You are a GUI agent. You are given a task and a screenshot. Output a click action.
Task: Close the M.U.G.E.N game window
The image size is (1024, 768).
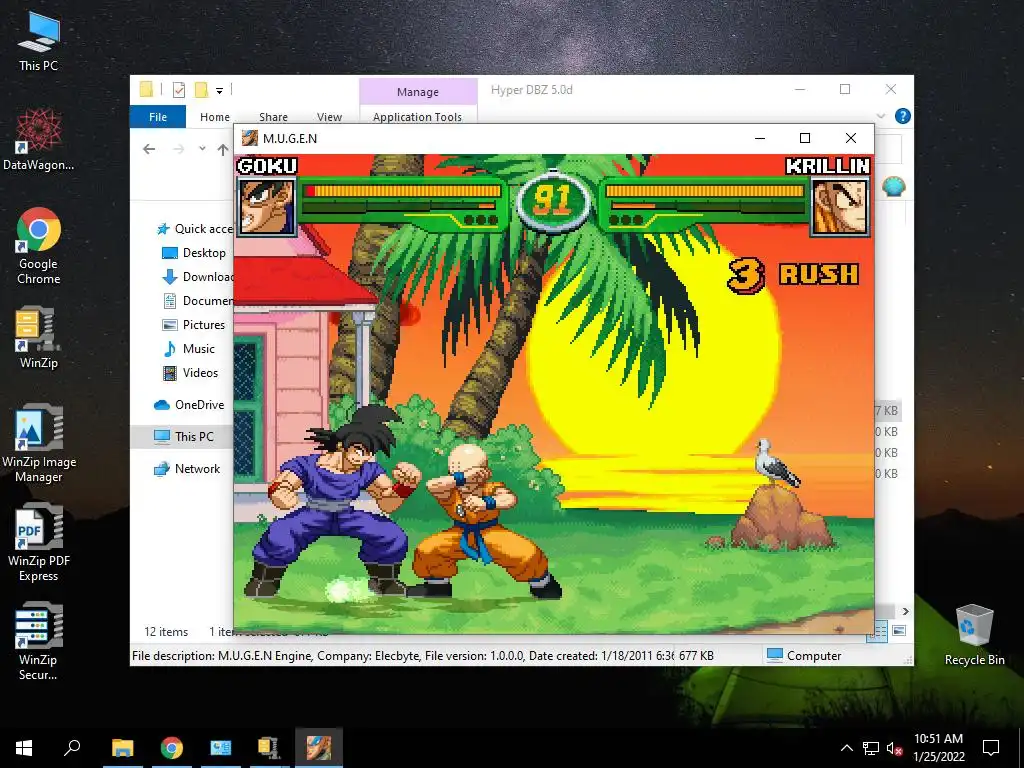click(x=850, y=138)
